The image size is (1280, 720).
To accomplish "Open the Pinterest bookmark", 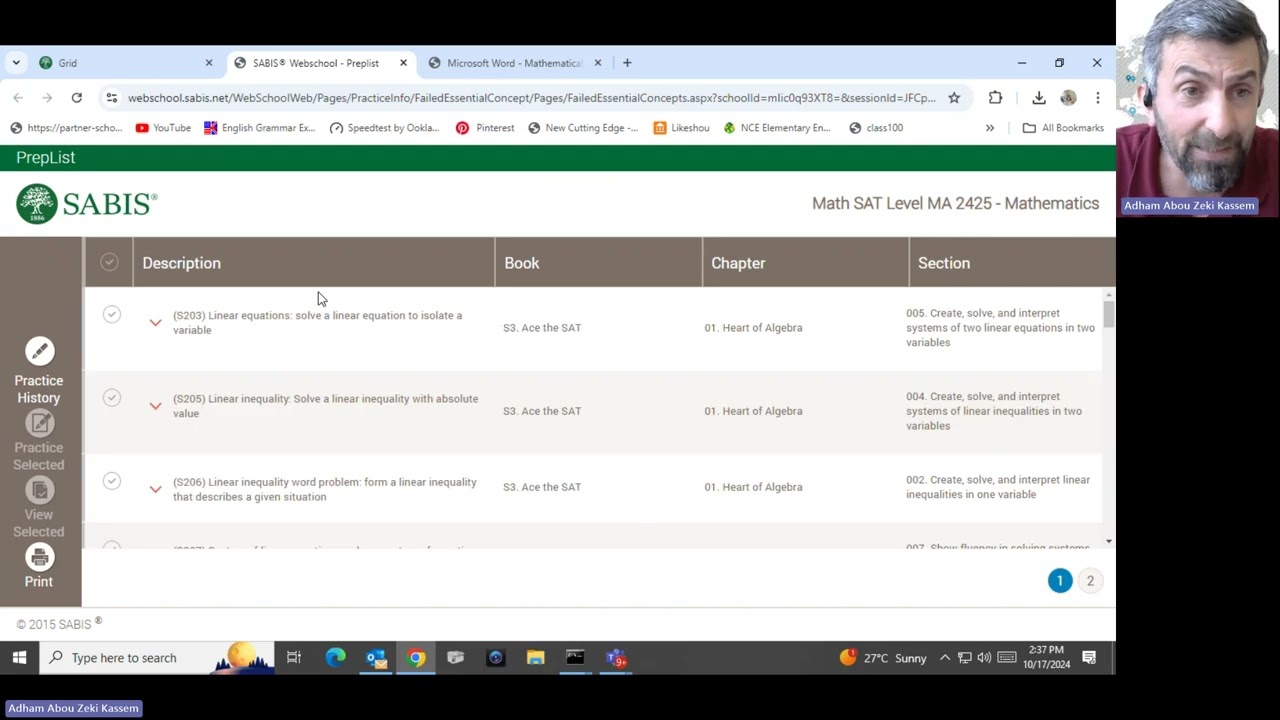I will [485, 128].
